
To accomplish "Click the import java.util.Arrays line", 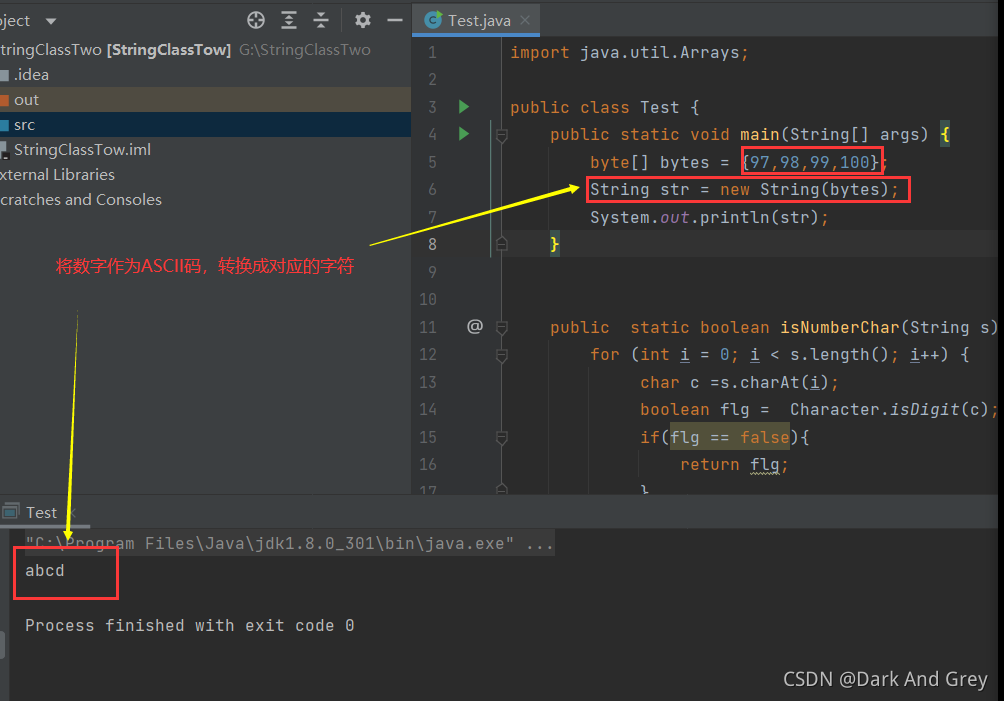I will [x=629, y=52].
